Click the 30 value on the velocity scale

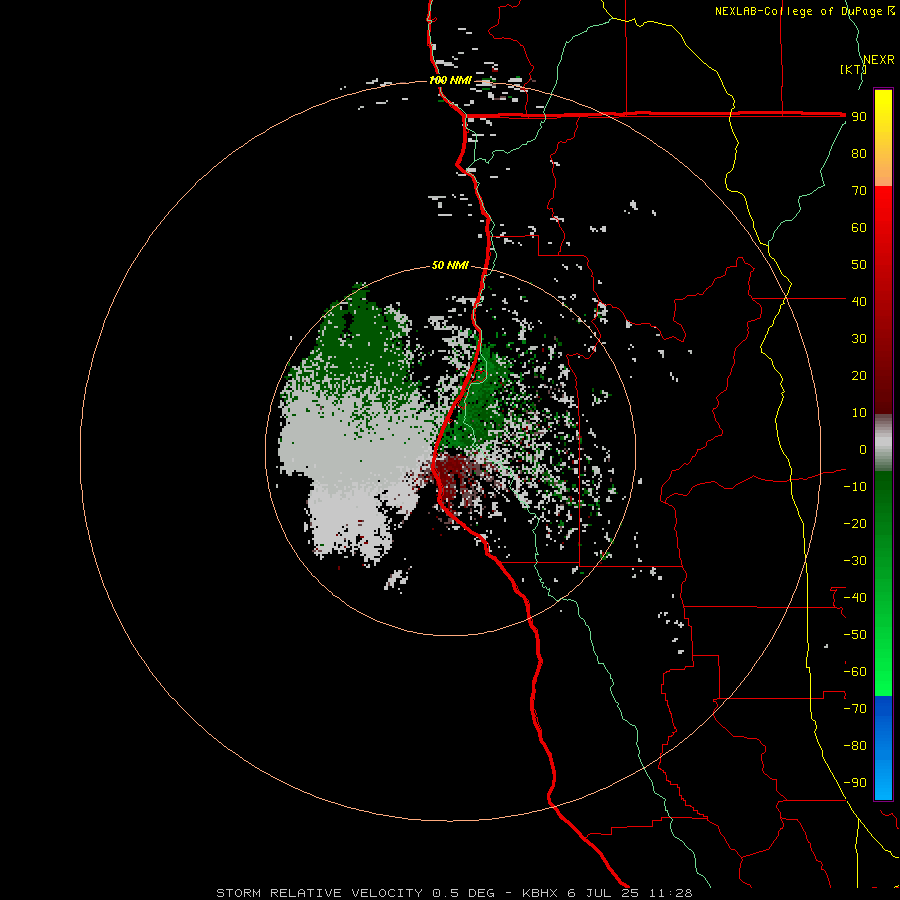tap(859, 339)
